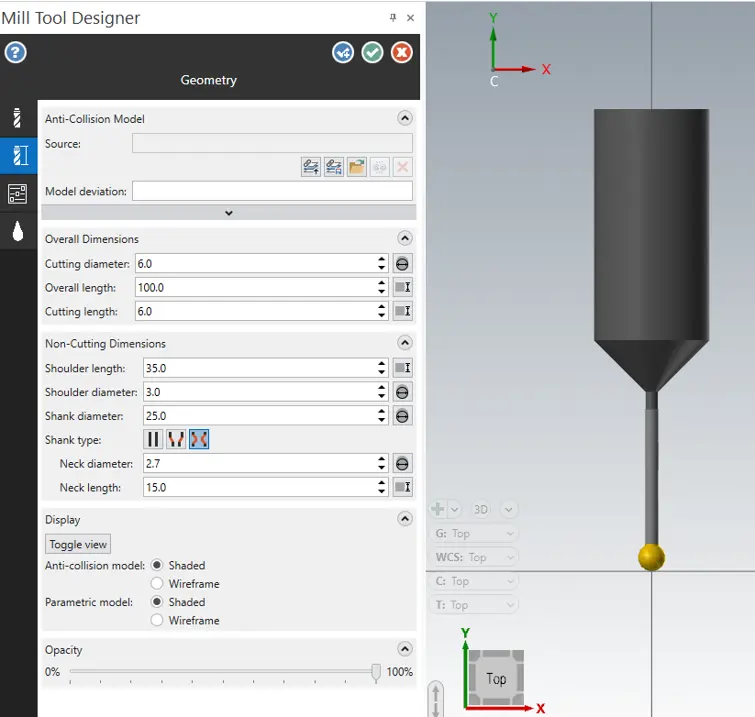Collapse the Overall Dimensions section

pos(405,238)
